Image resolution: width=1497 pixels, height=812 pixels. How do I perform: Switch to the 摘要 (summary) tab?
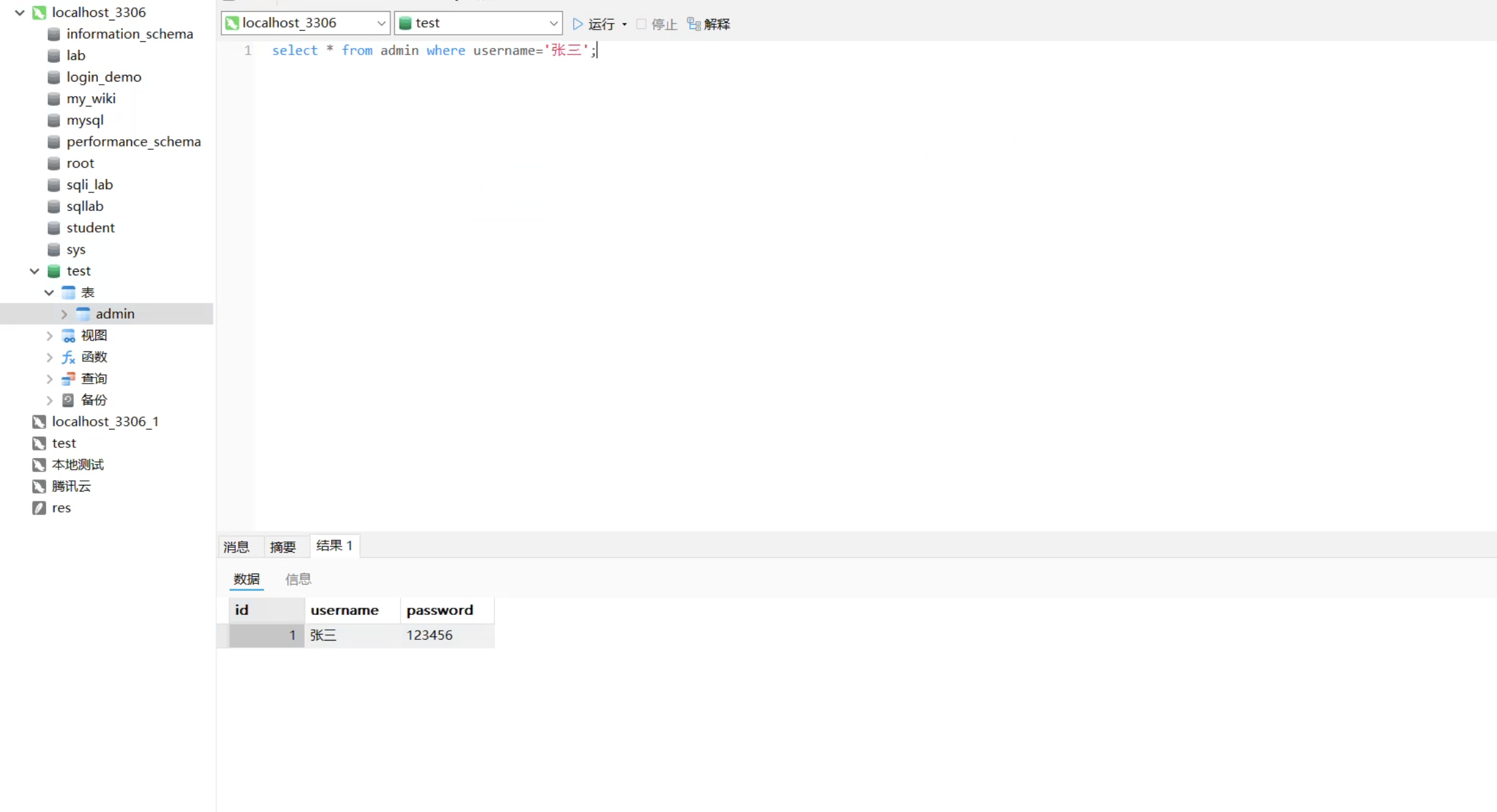click(x=283, y=547)
